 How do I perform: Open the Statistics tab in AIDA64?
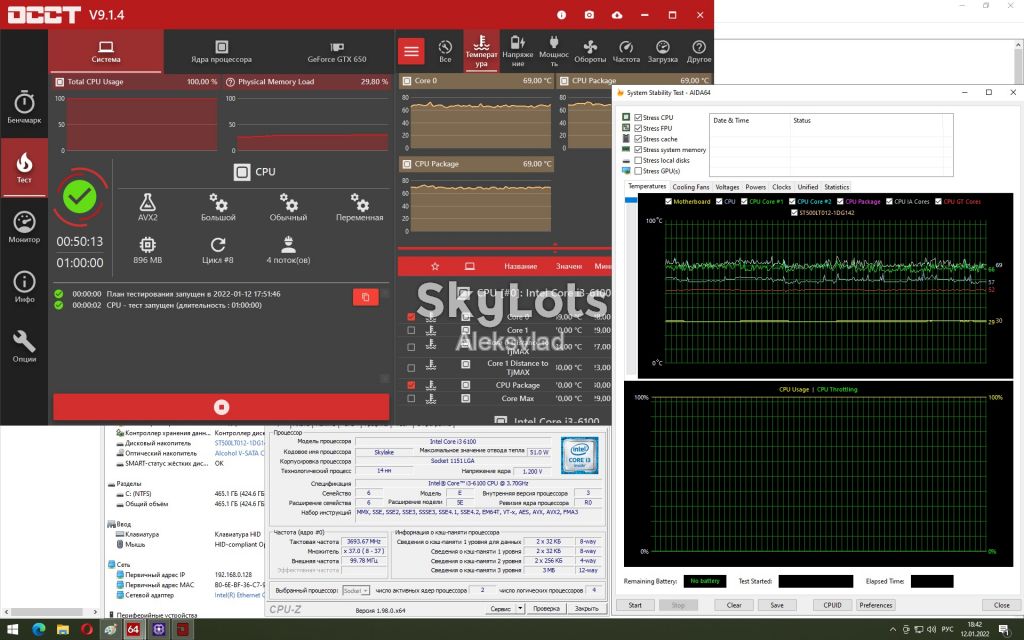(x=837, y=187)
